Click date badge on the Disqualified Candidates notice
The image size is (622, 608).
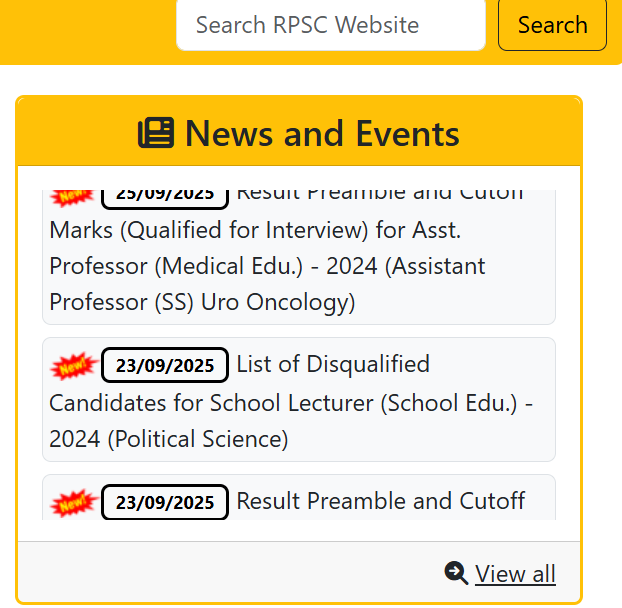(x=165, y=365)
